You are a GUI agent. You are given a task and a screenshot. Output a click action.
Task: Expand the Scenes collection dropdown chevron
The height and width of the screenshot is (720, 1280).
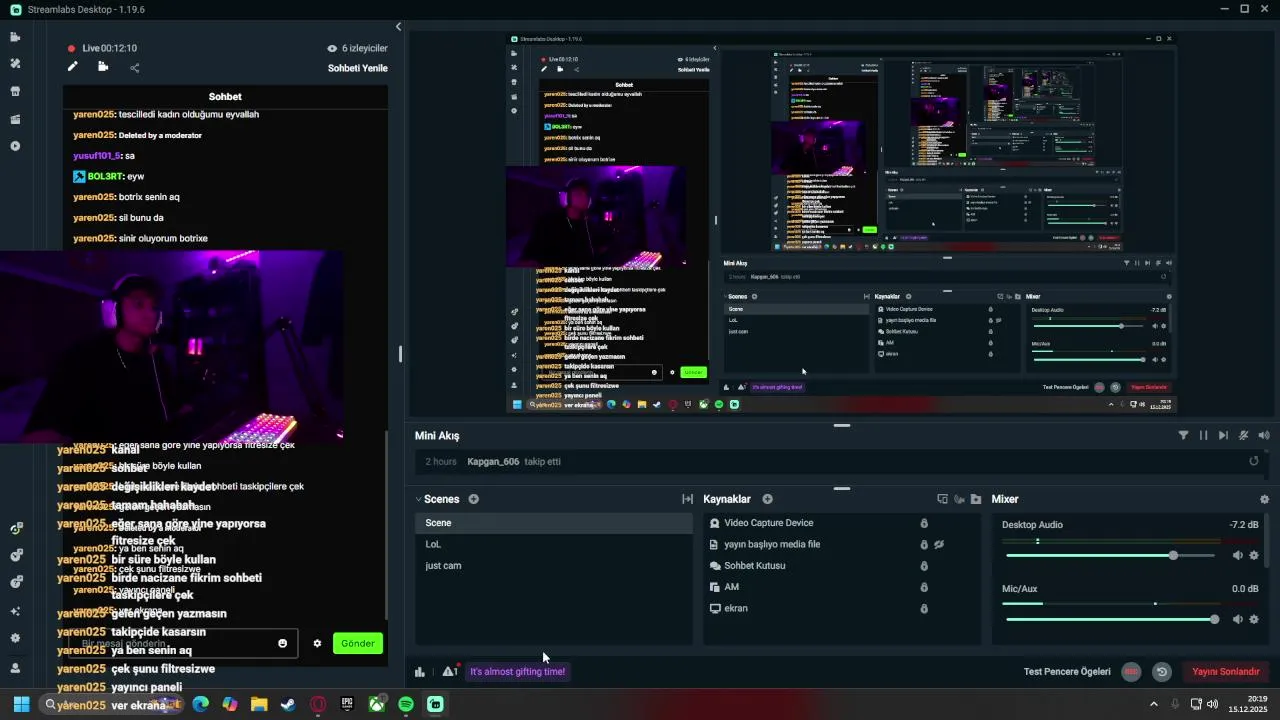coord(419,499)
